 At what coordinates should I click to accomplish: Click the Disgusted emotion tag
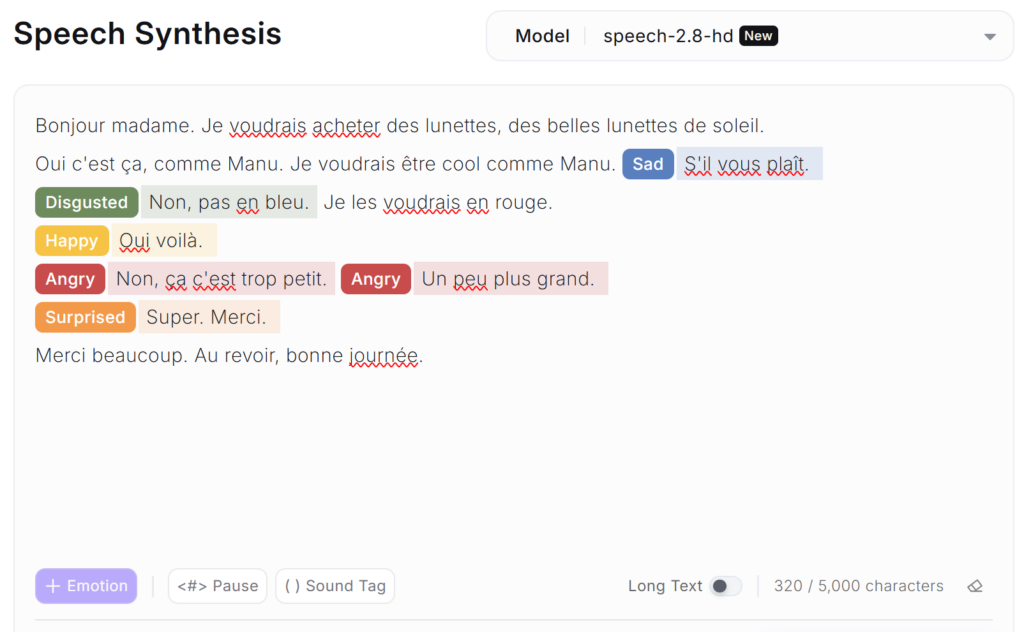(x=87, y=202)
